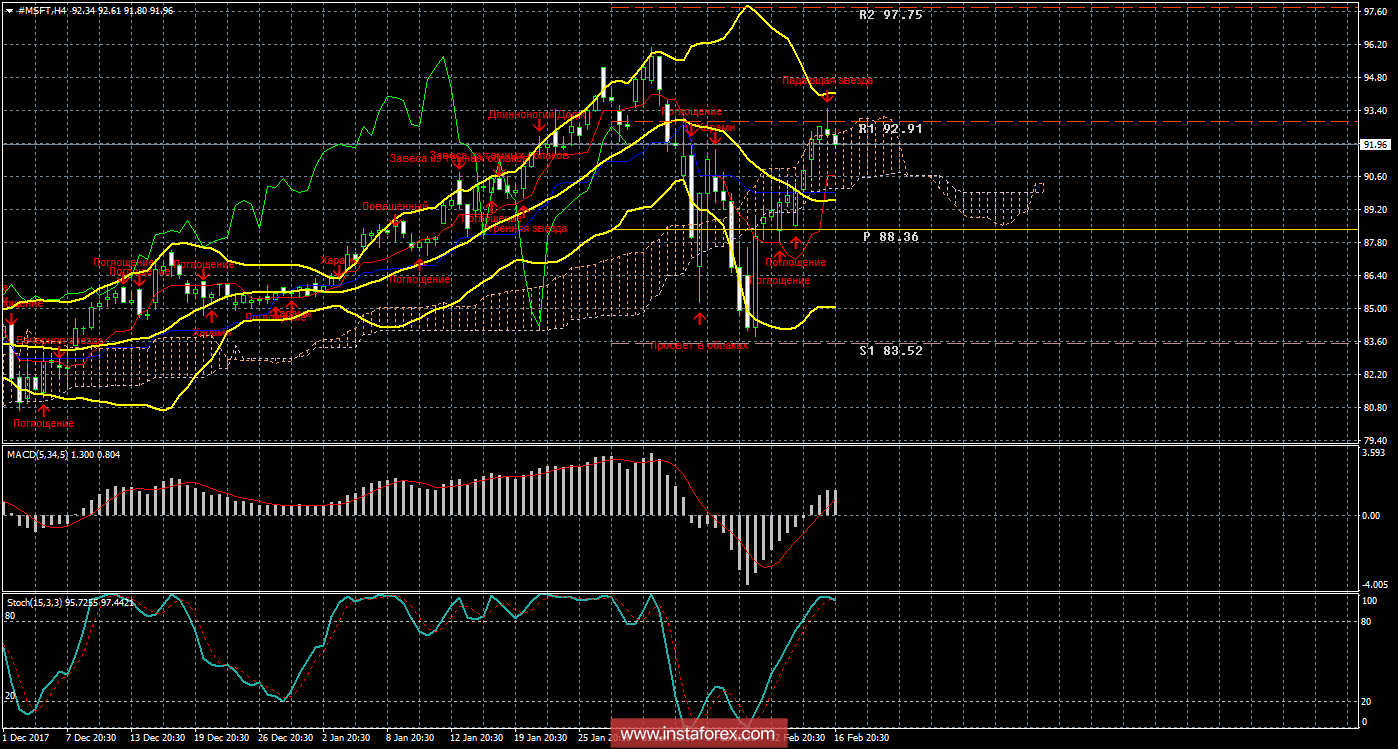Click 3.593 on the MACD scale

tap(1373, 453)
